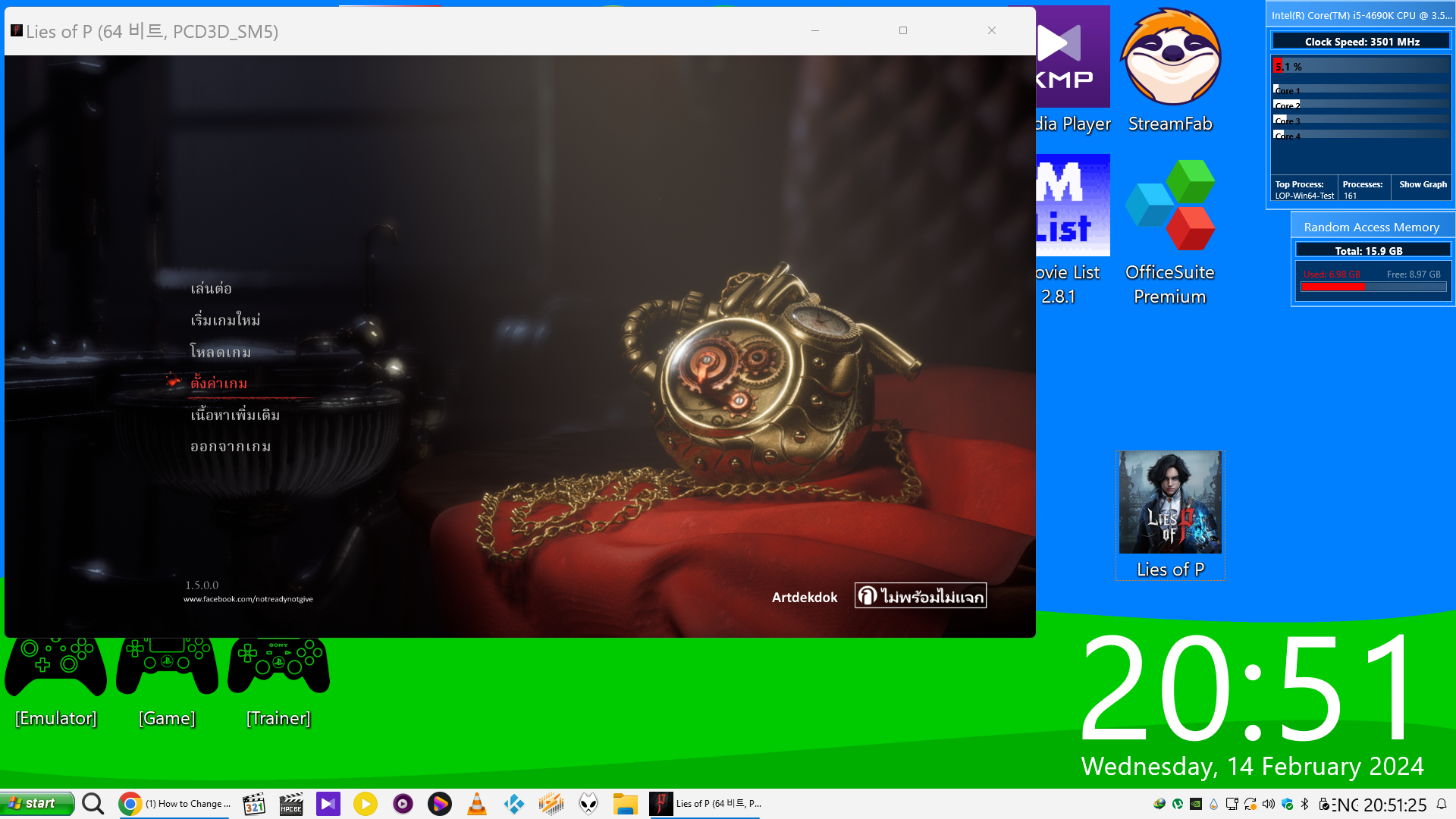Launch KMPlayer purple icon on the taskbar
1456x819 pixels.
(328, 804)
